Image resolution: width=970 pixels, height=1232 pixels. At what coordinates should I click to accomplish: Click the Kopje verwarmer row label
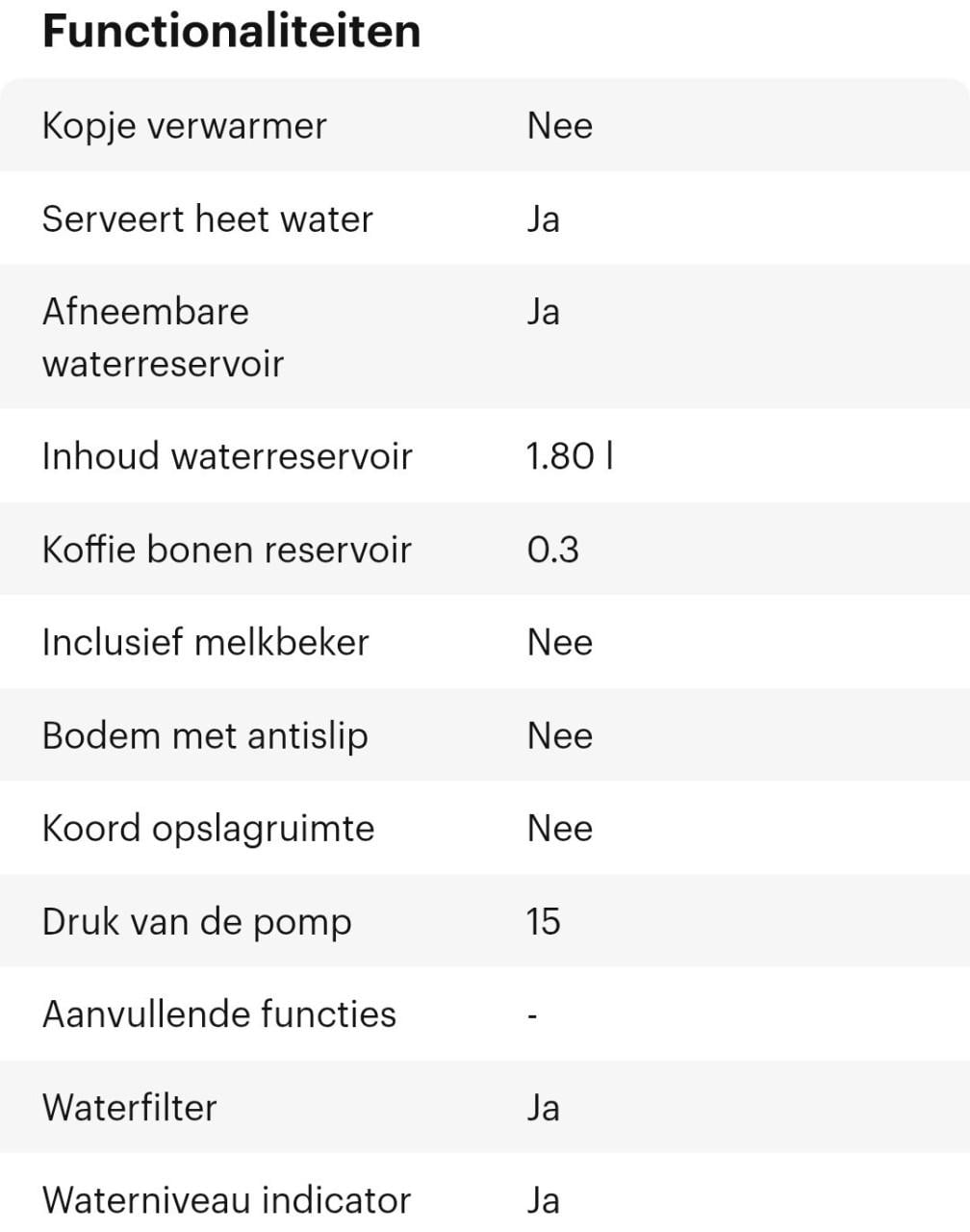tap(185, 126)
